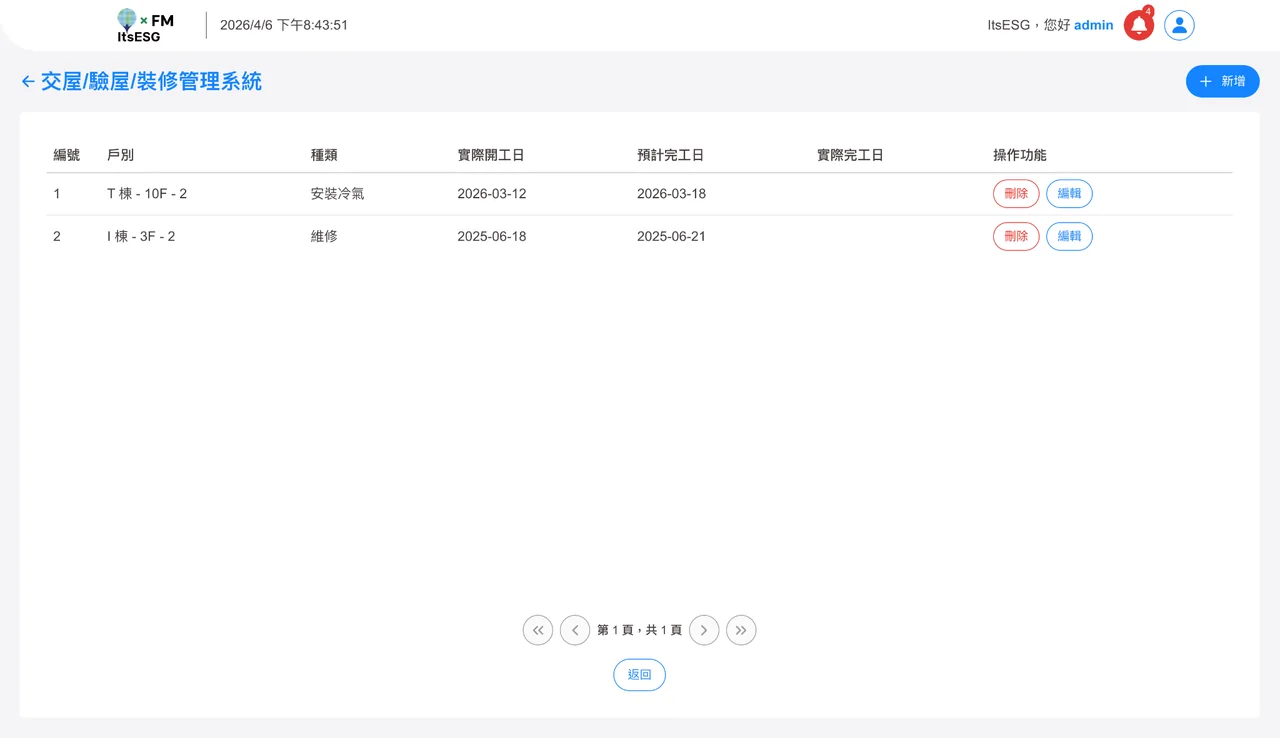Edit the T 棟 - 10F - 2 record

(x=1069, y=194)
